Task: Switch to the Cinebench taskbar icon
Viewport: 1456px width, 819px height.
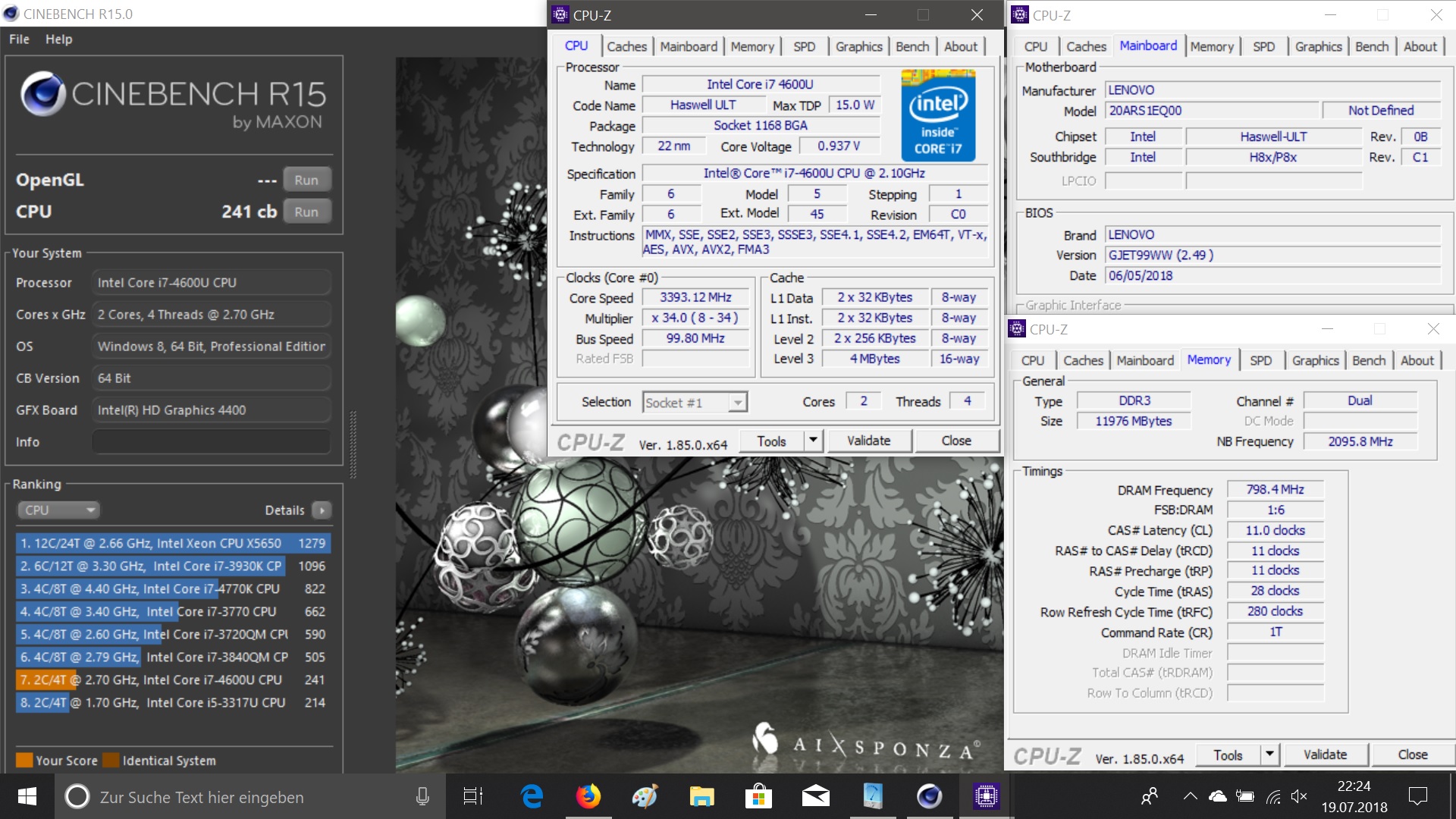Action: coord(929,797)
